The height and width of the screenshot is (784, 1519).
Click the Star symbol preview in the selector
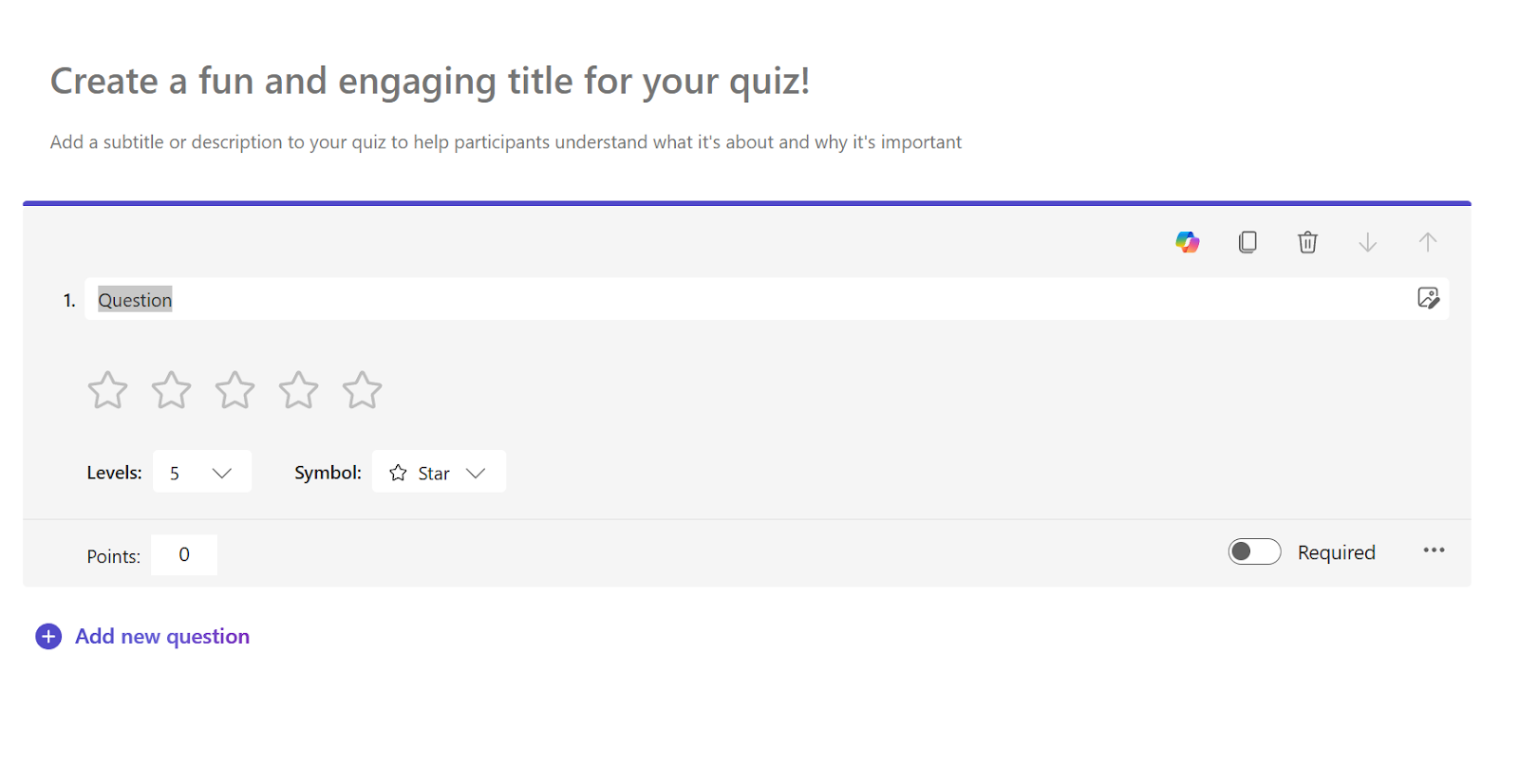pos(398,472)
